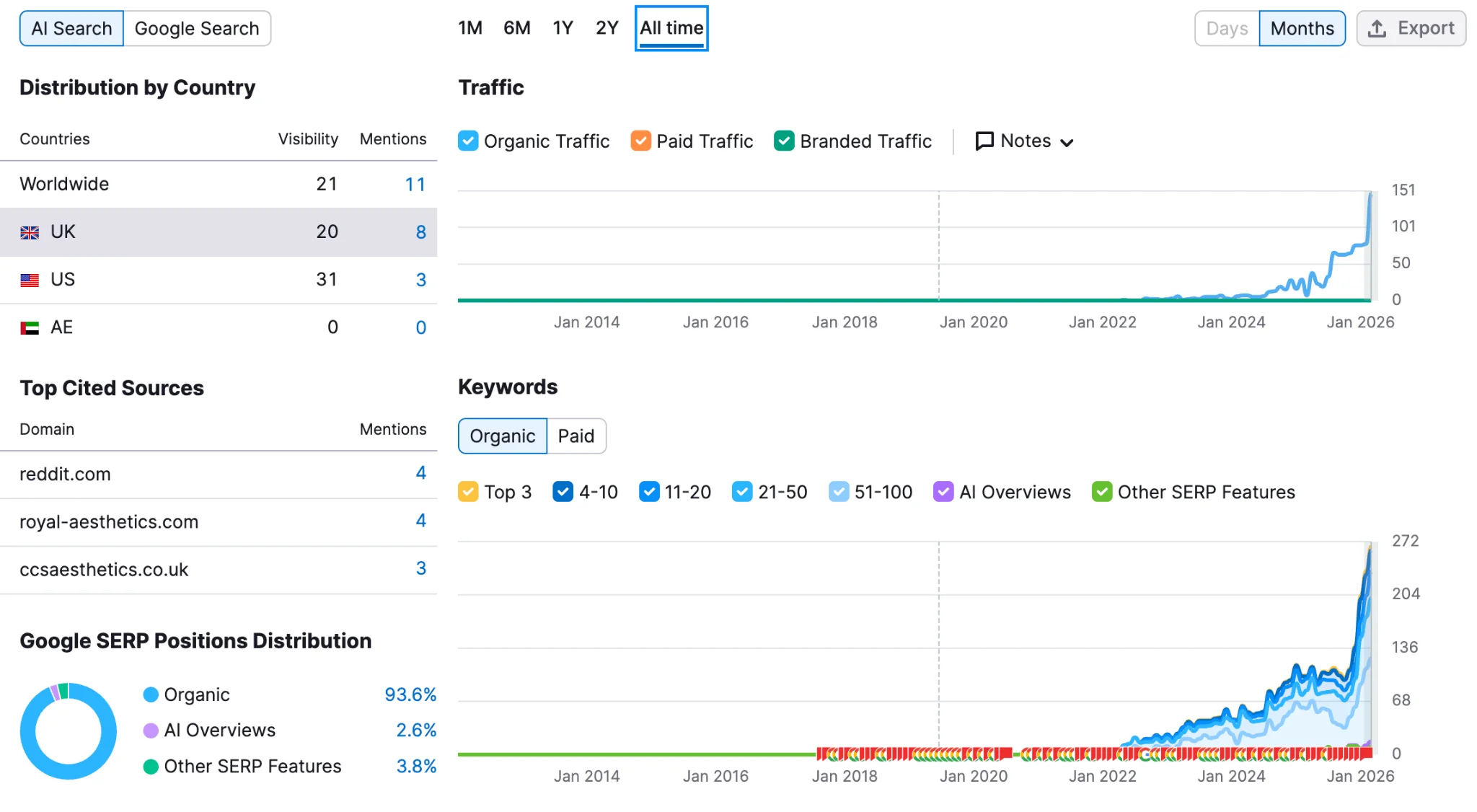The height and width of the screenshot is (812, 1477).
Task: Open Worldwide mentions count 11
Action: pos(415,185)
